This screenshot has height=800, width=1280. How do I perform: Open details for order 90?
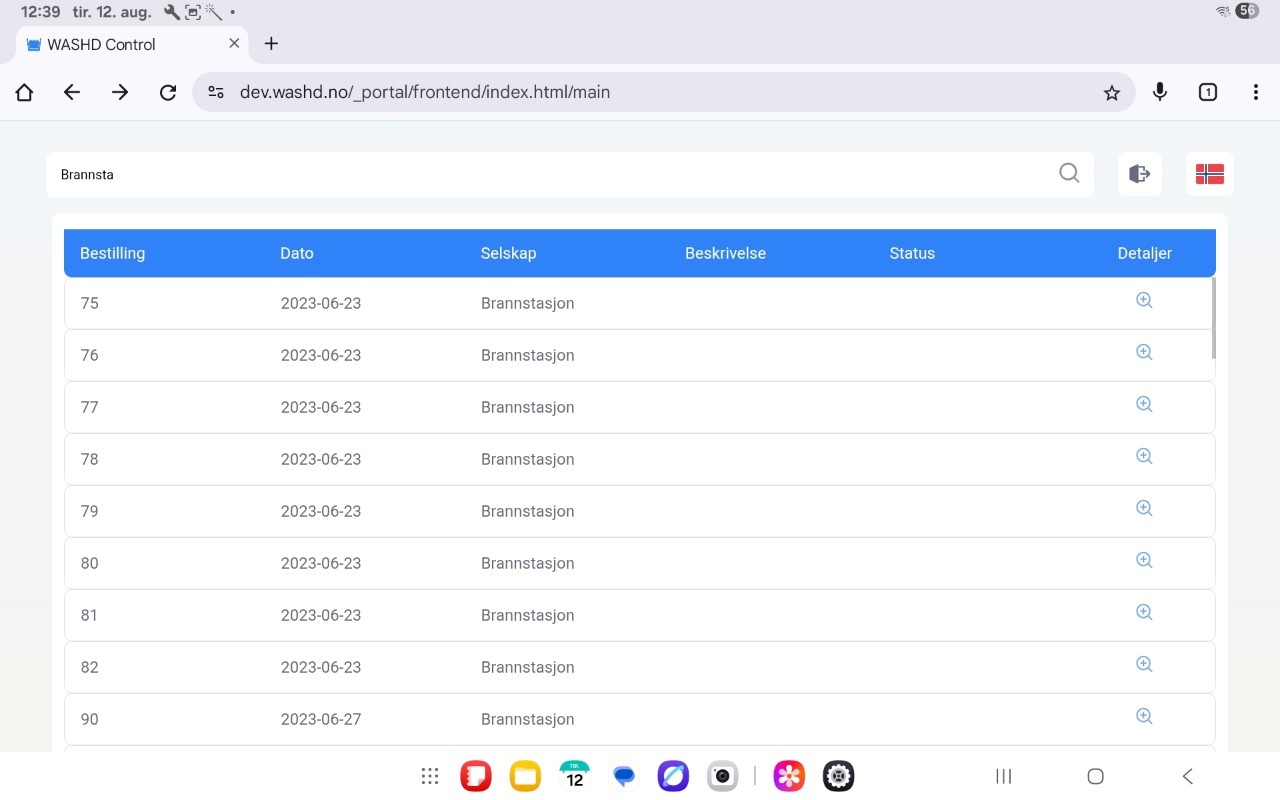coord(1144,716)
